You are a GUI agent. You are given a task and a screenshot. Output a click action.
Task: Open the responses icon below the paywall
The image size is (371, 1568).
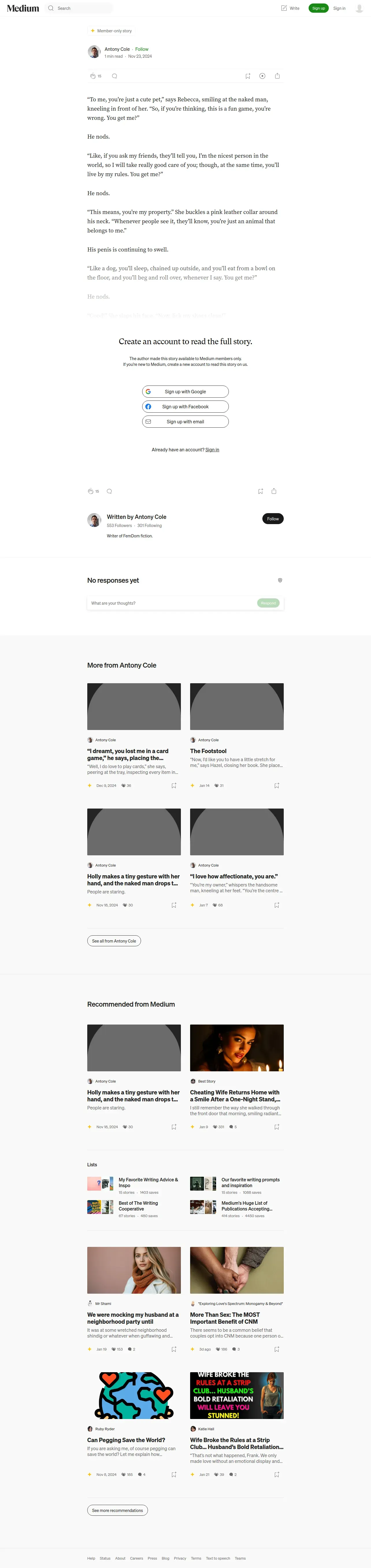[109, 491]
